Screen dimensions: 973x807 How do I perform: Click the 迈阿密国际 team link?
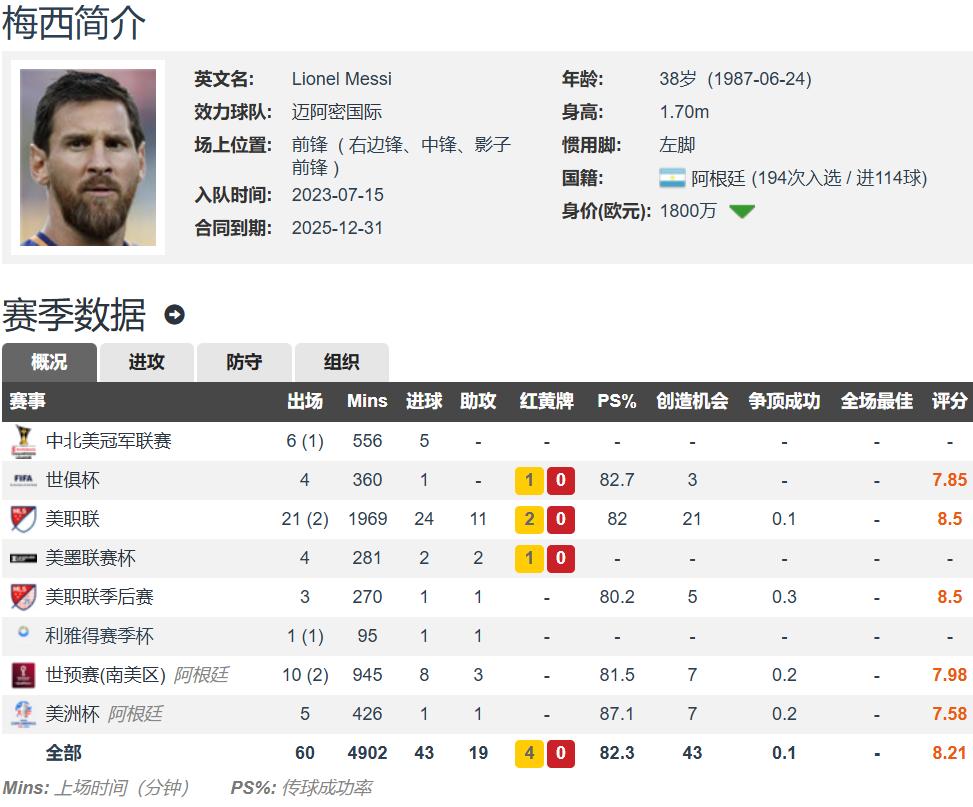pos(336,112)
